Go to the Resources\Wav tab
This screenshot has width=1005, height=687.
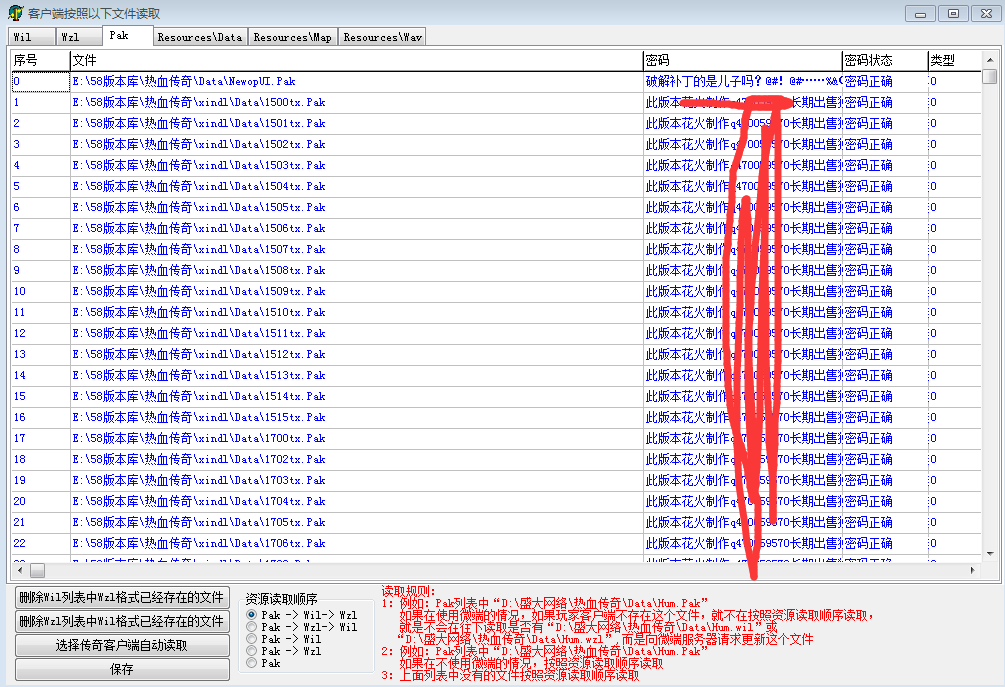382,37
